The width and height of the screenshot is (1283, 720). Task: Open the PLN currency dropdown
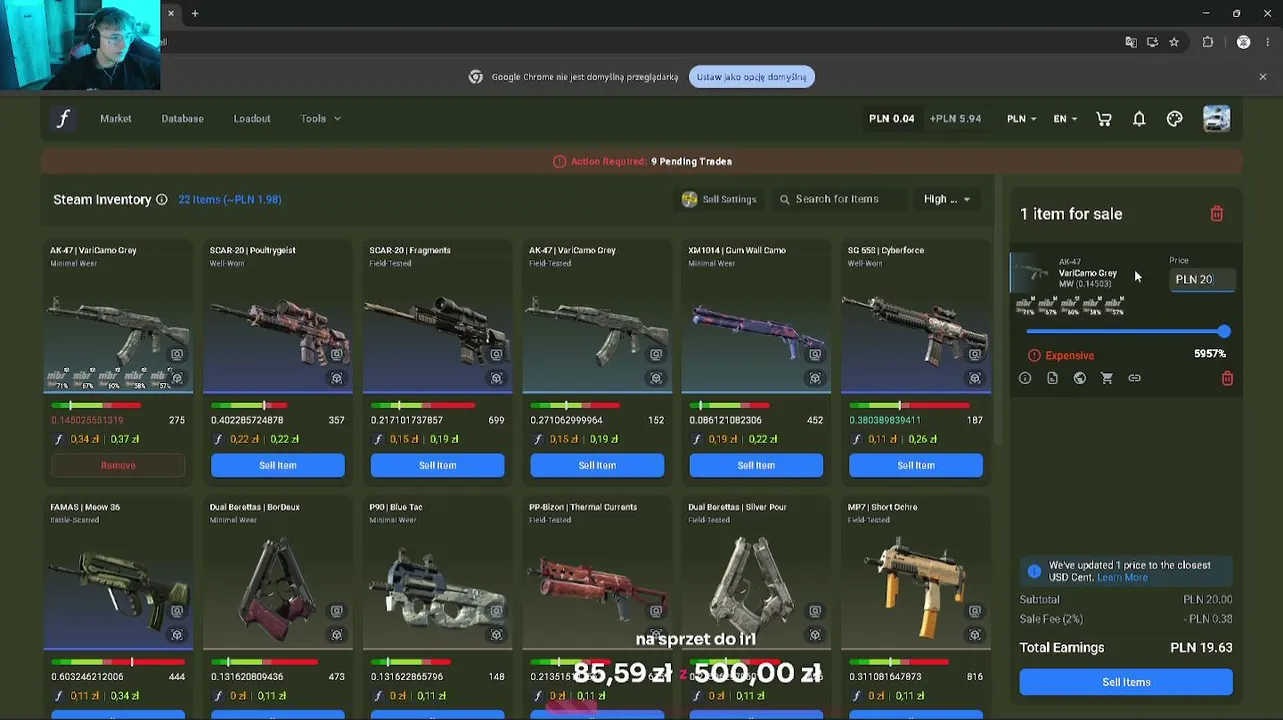(x=1021, y=119)
